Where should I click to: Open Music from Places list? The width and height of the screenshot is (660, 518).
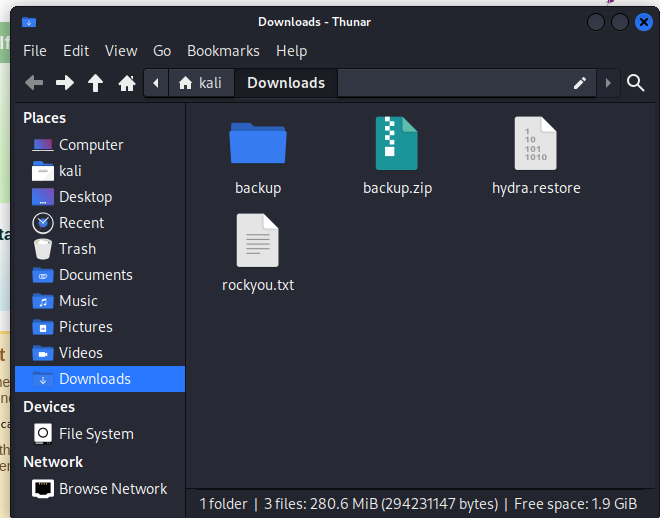pos(100,301)
